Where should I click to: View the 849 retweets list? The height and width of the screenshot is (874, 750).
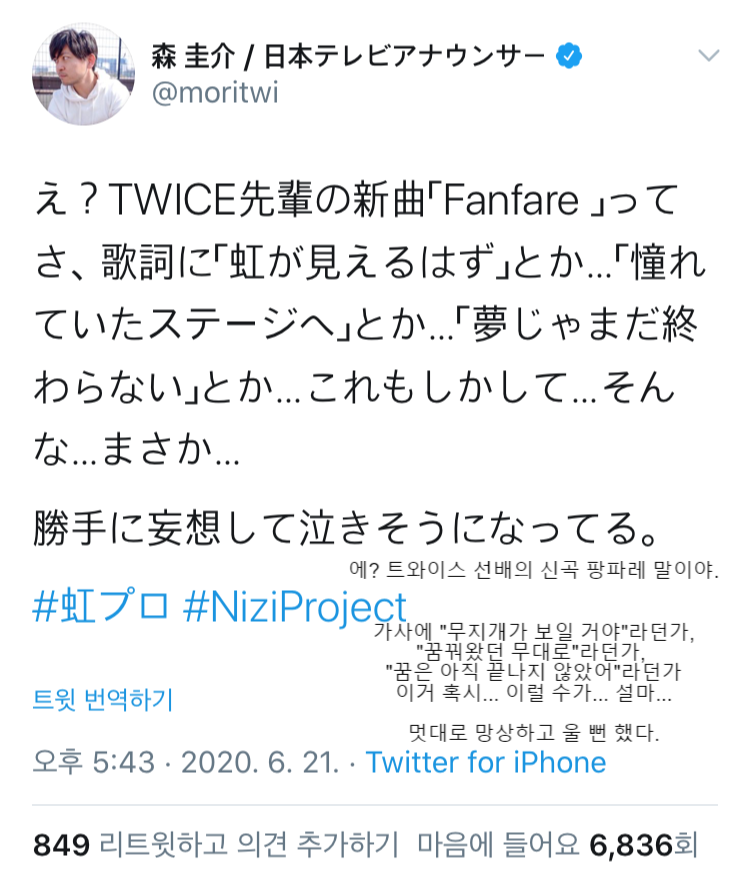(61, 844)
